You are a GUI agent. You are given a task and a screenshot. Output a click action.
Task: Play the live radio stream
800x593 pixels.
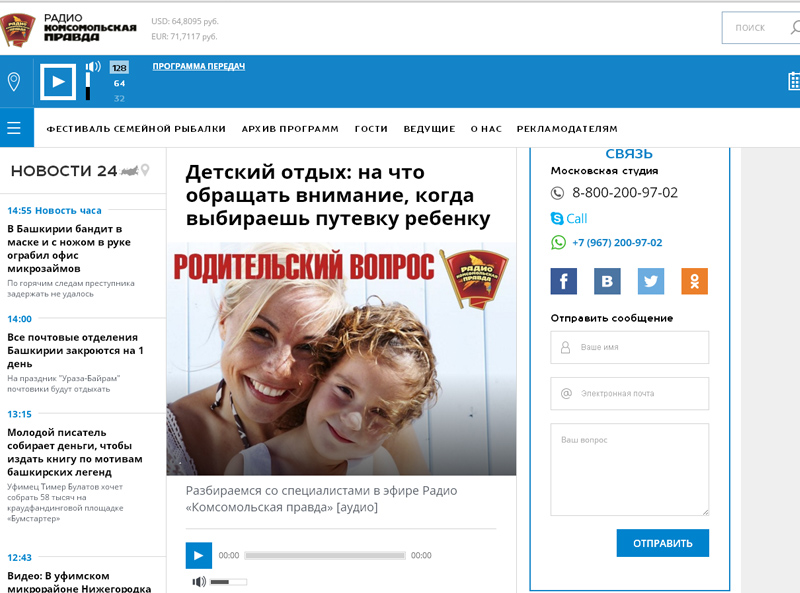[x=58, y=82]
